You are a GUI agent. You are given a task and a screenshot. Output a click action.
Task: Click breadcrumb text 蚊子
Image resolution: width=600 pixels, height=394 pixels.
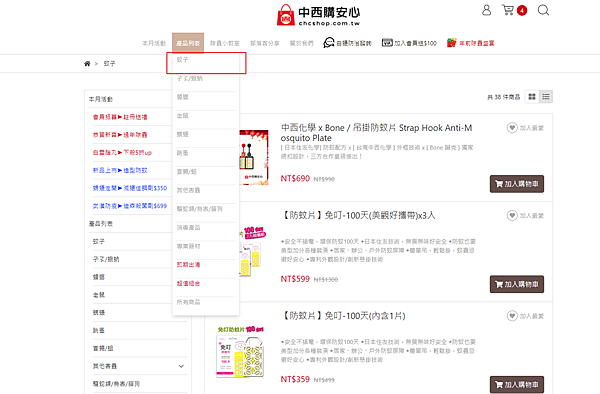point(109,63)
